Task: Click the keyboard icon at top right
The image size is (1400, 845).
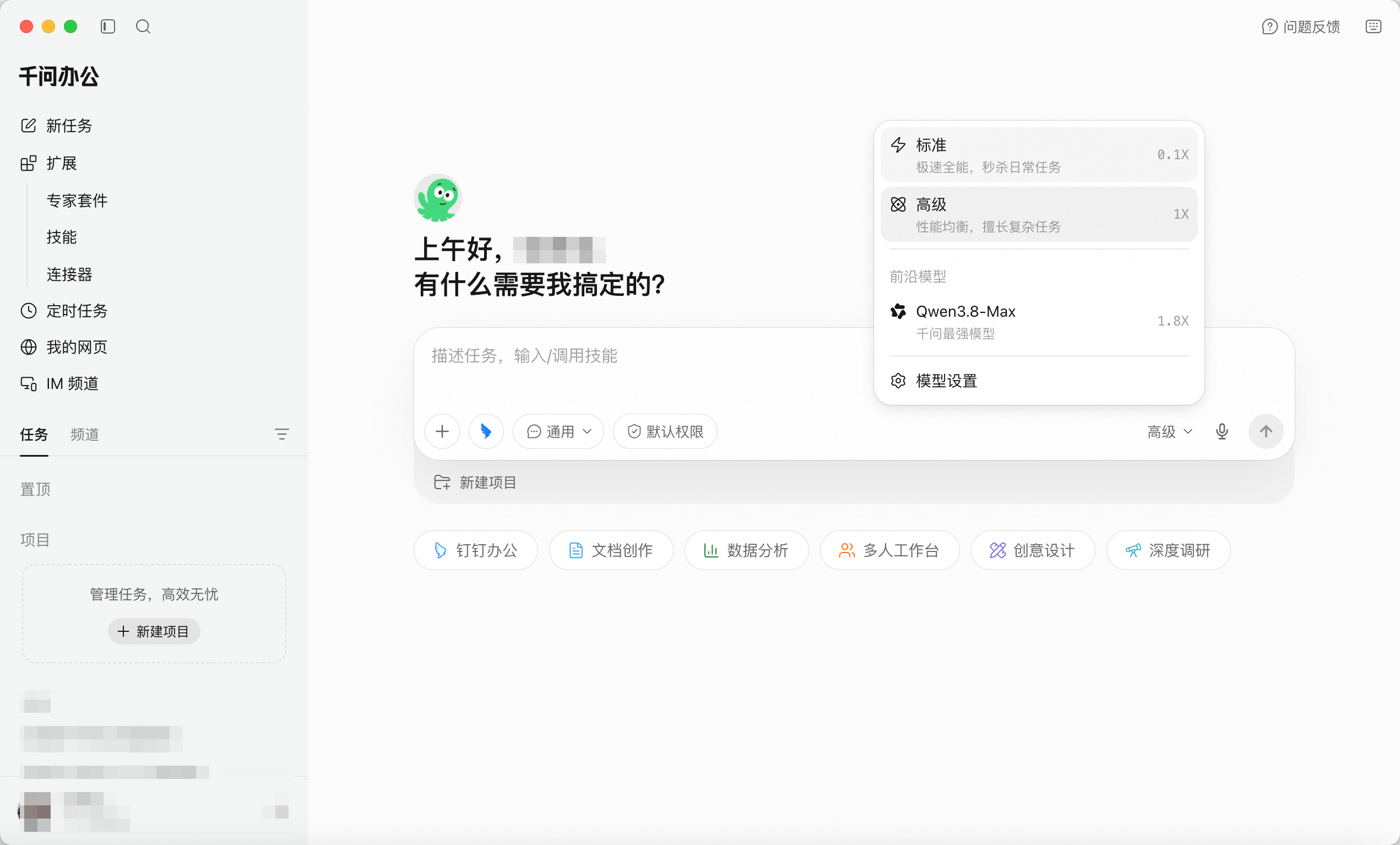Action: click(x=1374, y=26)
